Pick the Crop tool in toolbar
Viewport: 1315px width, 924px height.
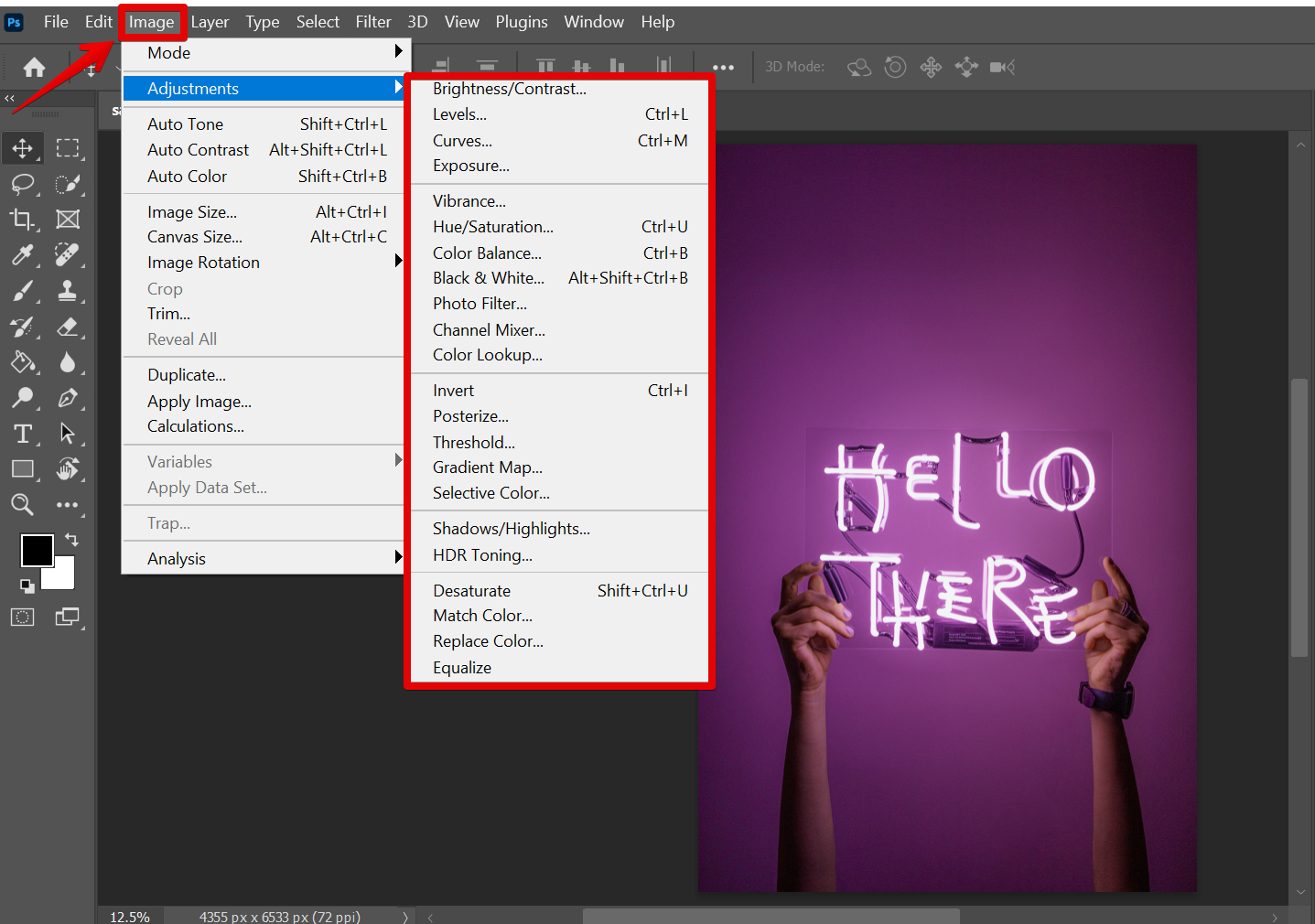coord(23,220)
